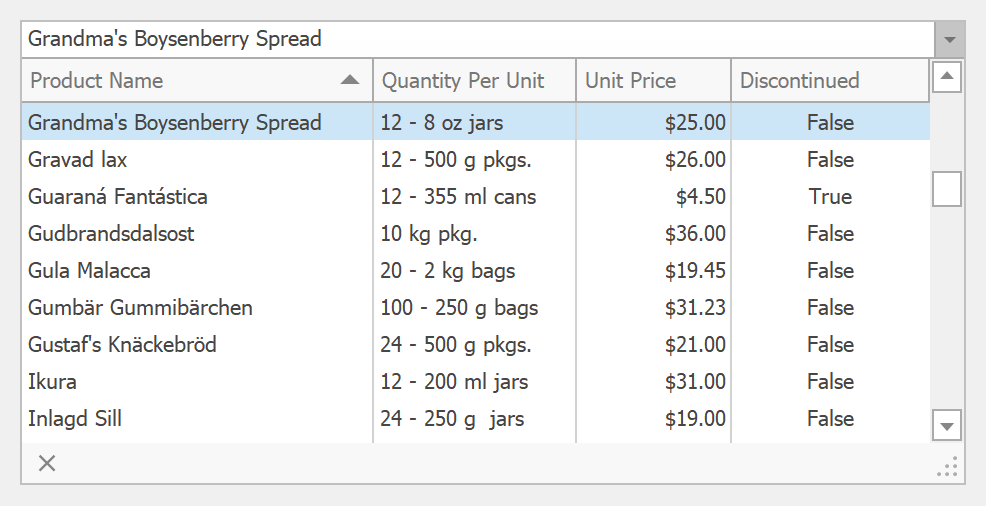Click the resize grip in popup corner
986x506 pixels.
(948, 466)
